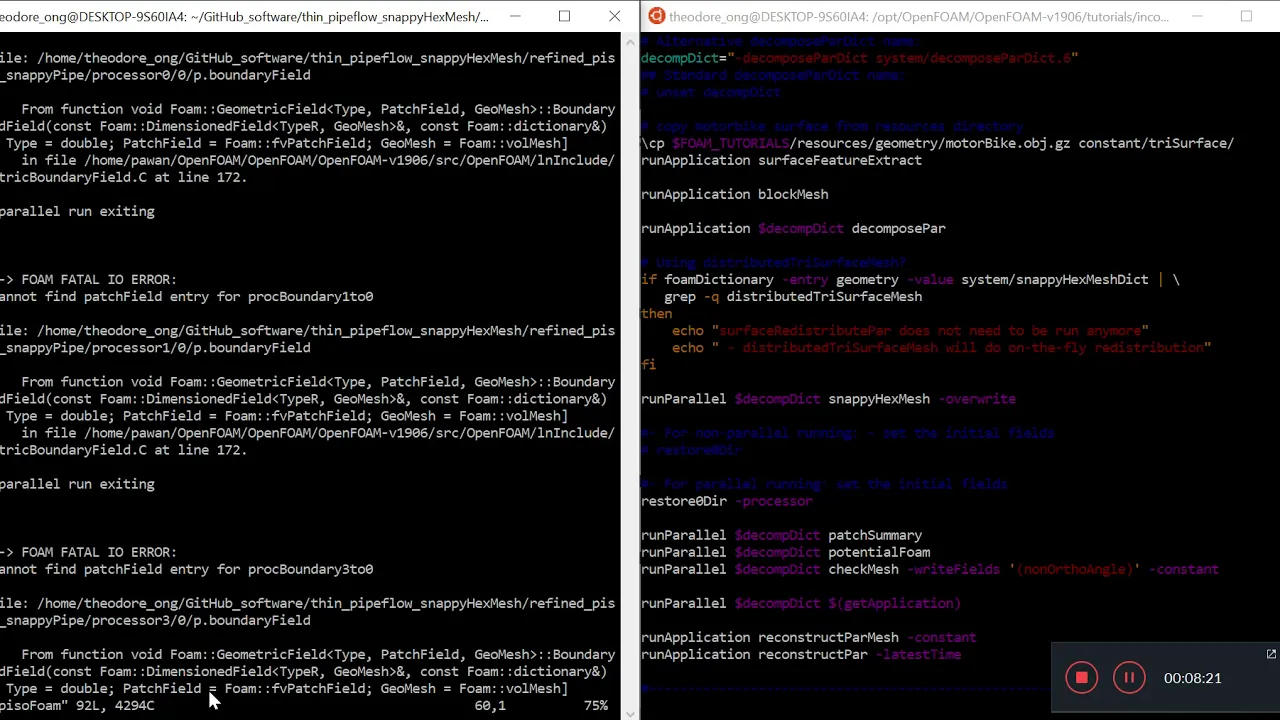Click the Ubuntu icon in right terminal title bar
1280x720 pixels.
click(x=656, y=16)
